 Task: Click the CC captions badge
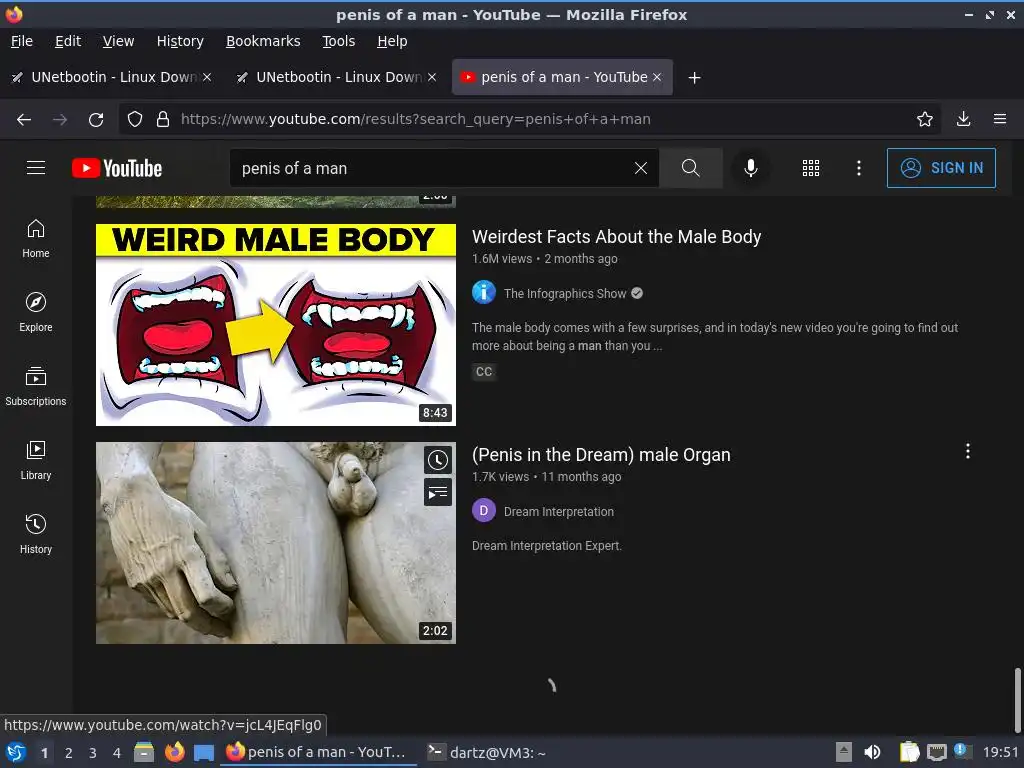484,372
